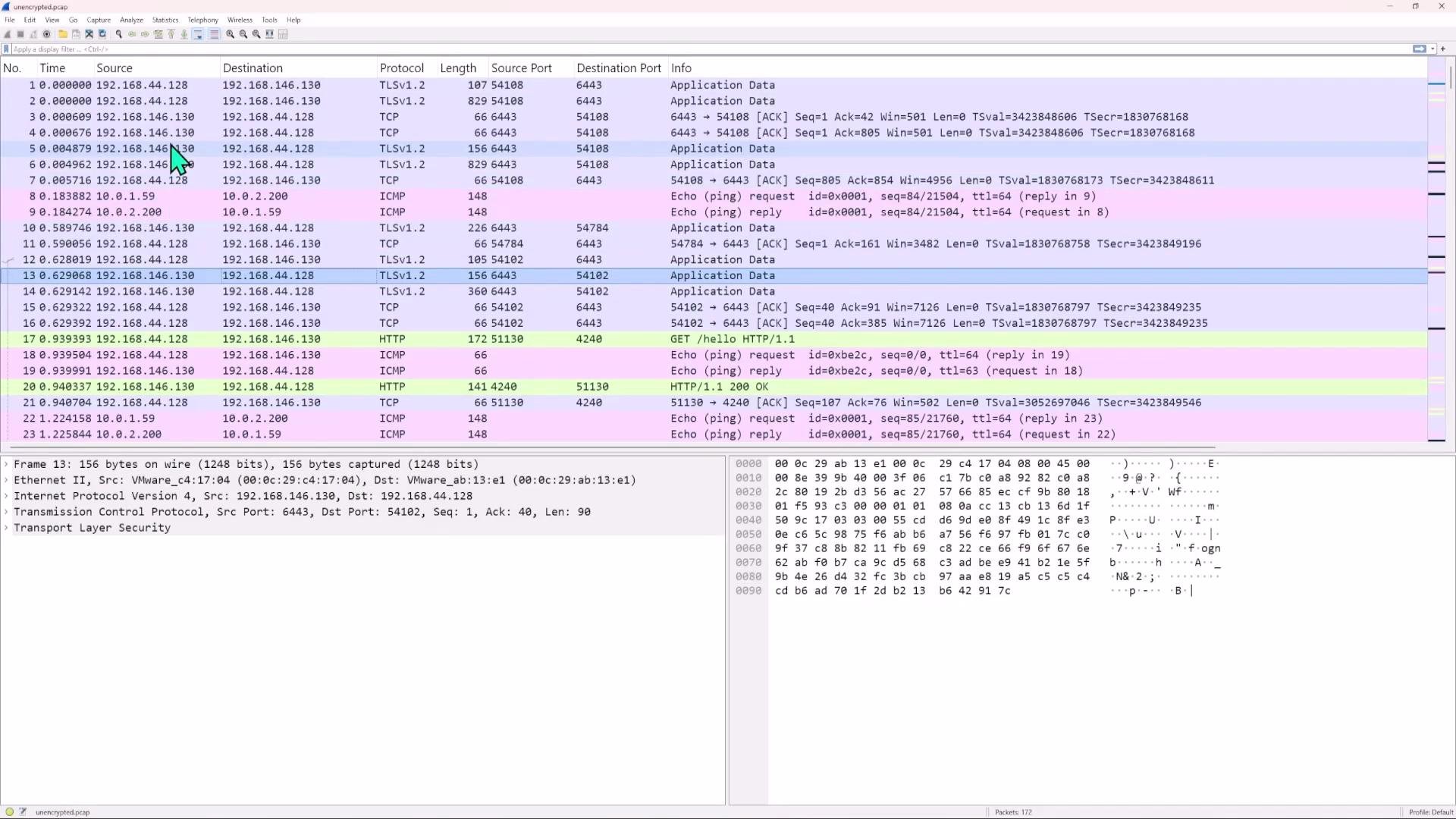Zoom out the main window text

pyautogui.click(x=243, y=34)
